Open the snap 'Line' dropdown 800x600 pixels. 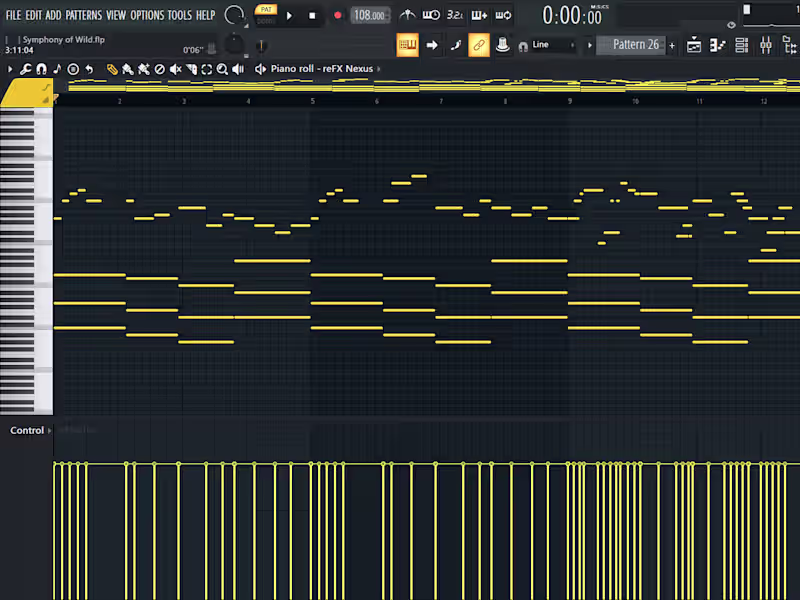pos(545,45)
